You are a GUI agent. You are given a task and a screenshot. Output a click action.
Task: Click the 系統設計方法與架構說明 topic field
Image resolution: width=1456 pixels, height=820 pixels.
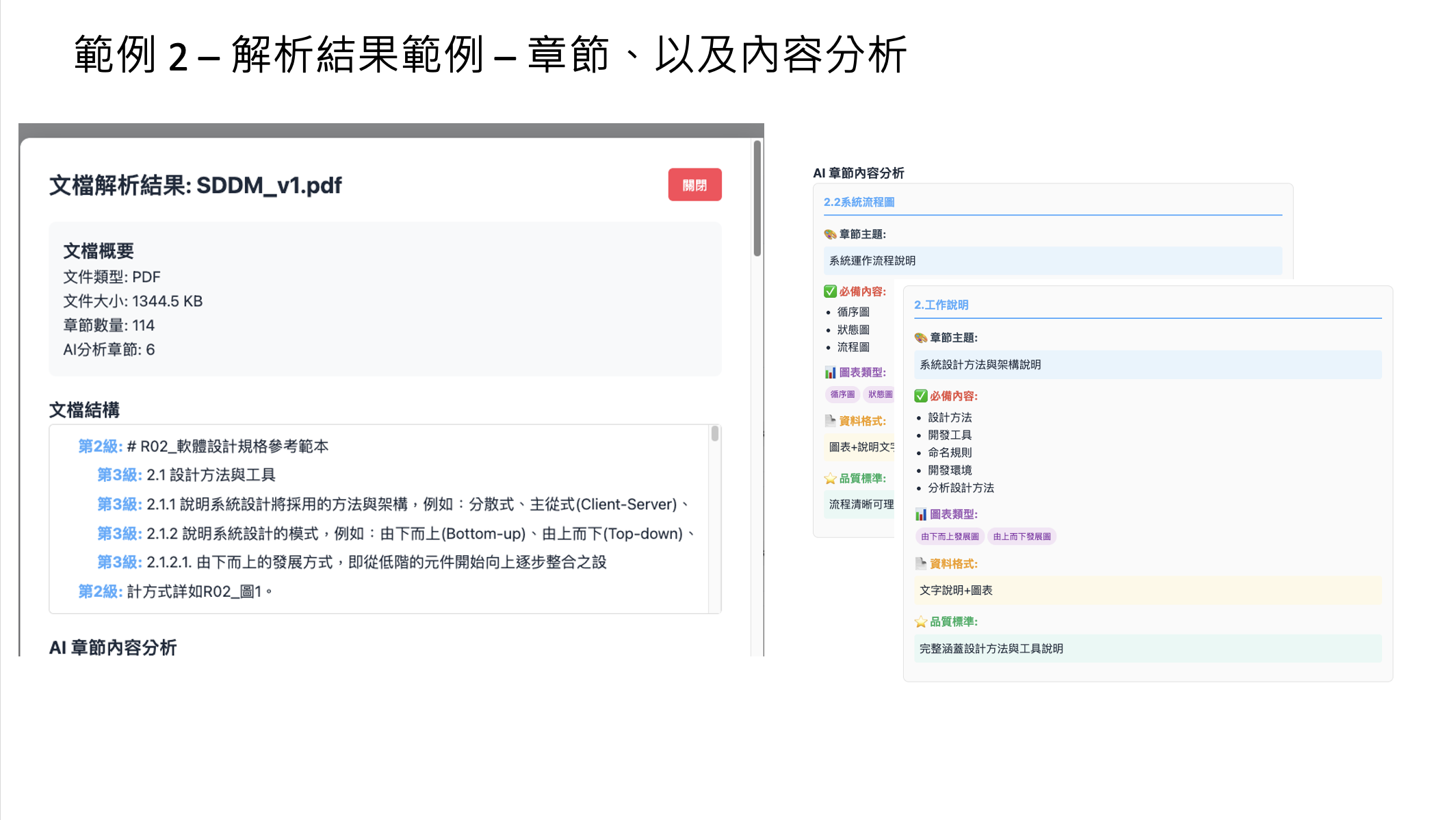pos(1147,365)
